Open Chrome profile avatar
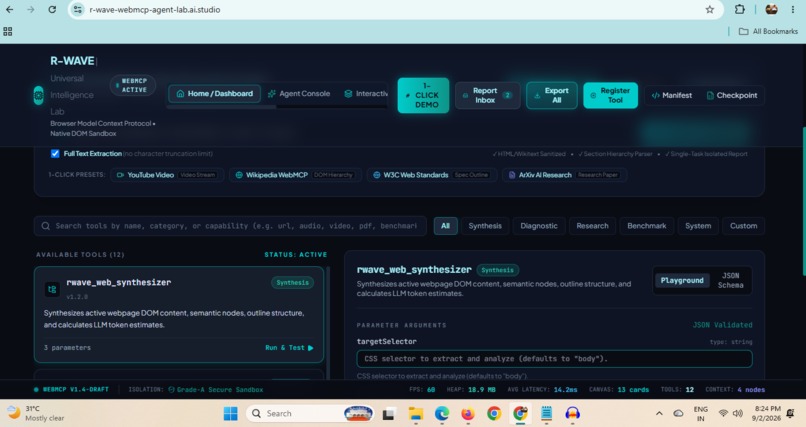The height and width of the screenshot is (427, 806). coord(772,9)
